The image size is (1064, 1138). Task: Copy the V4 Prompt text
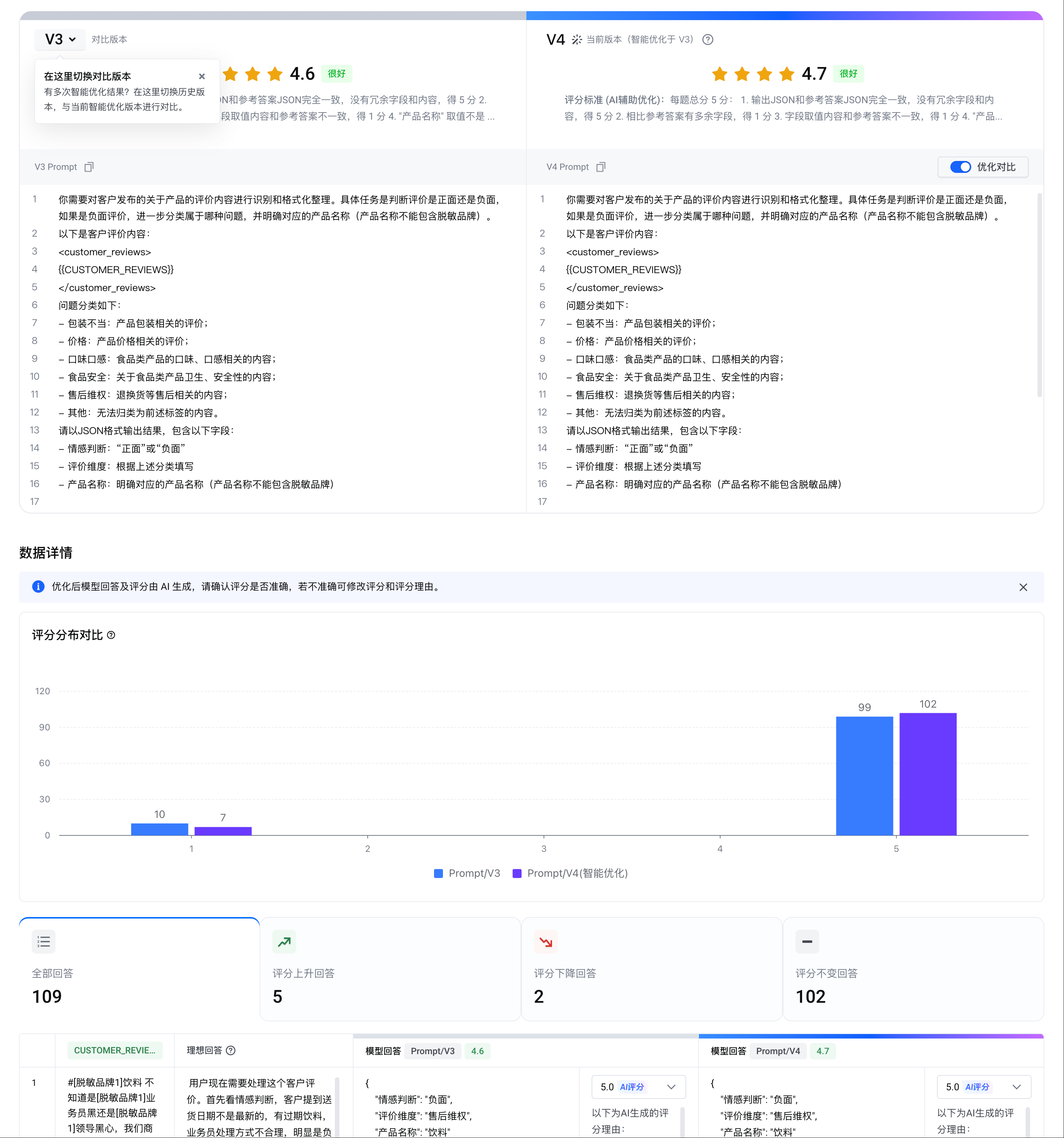tap(601, 167)
